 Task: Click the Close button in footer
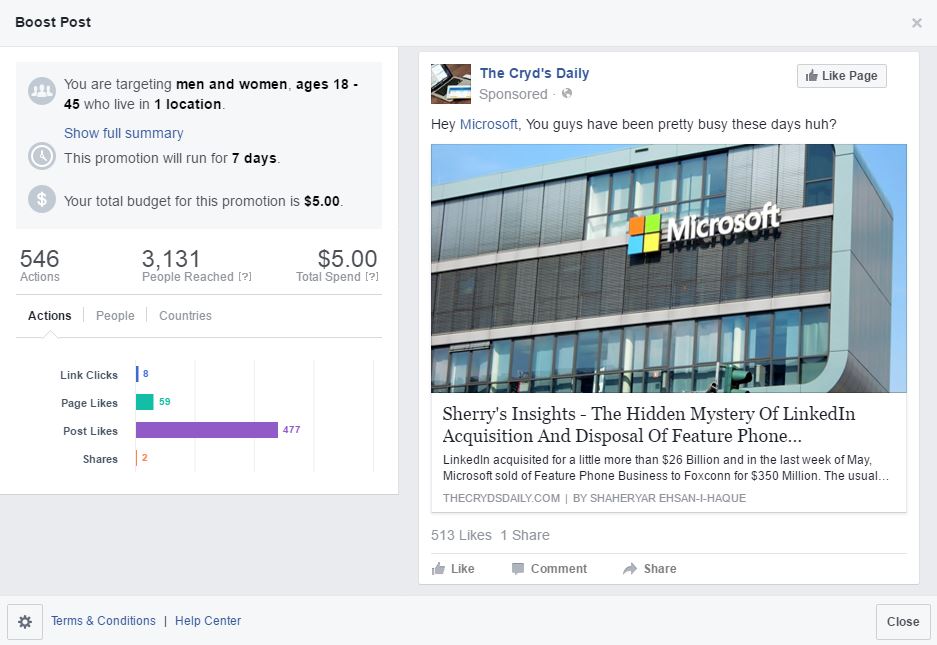coord(903,622)
